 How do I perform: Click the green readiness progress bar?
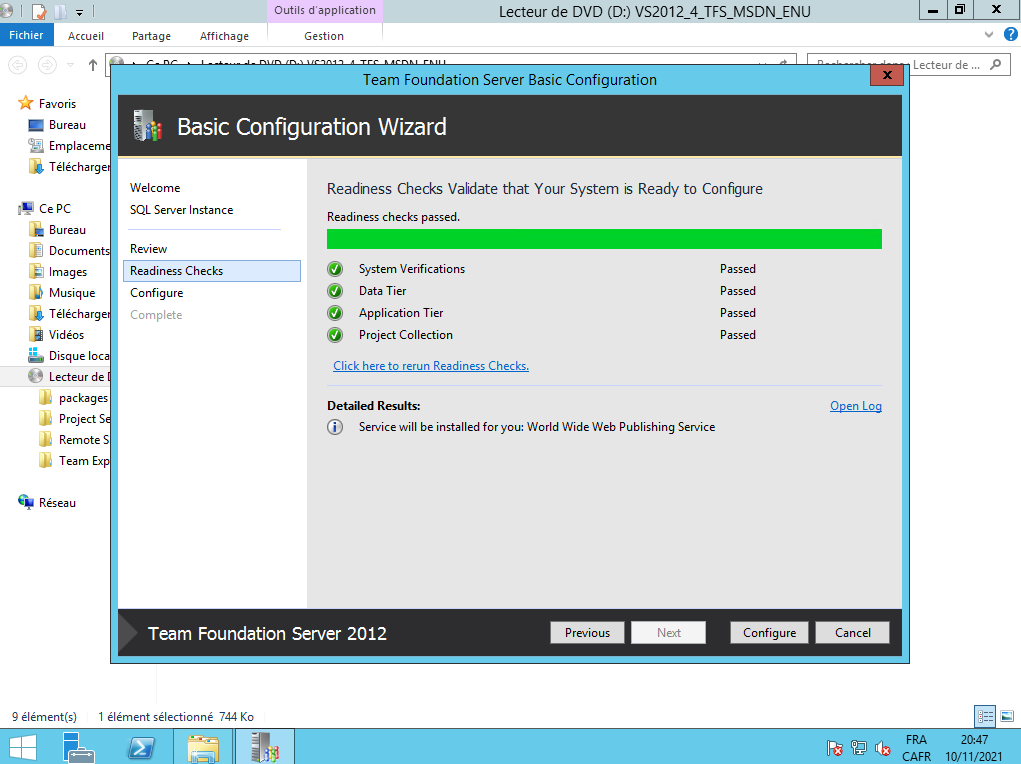(x=604, y=239)
